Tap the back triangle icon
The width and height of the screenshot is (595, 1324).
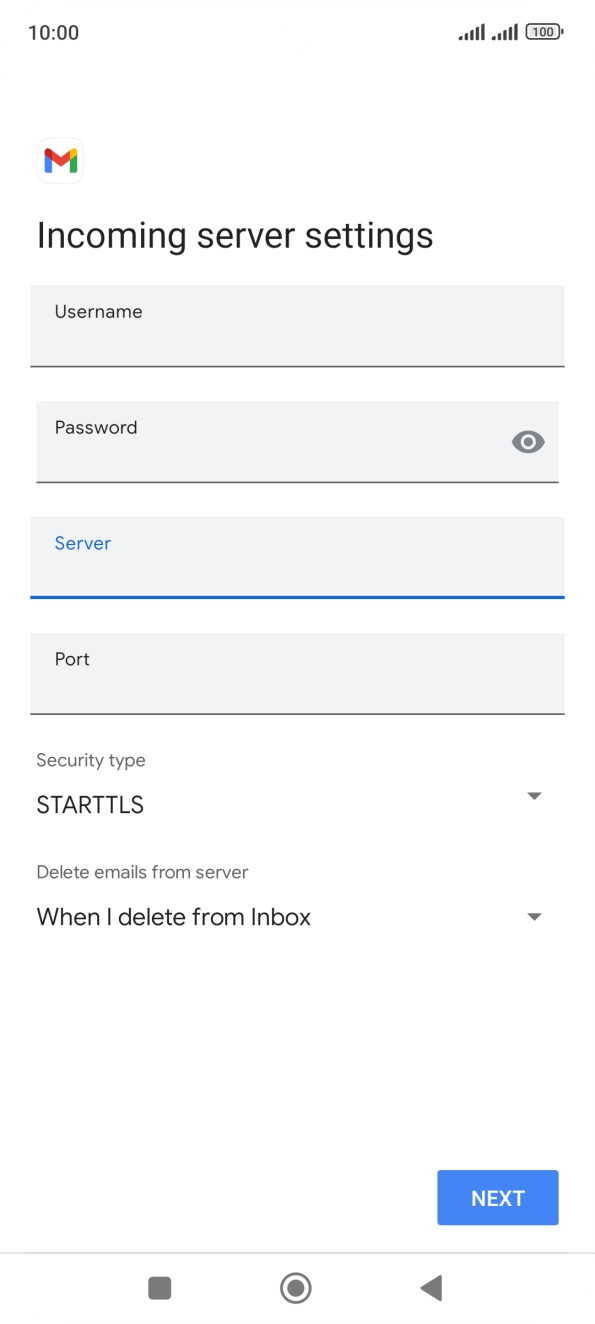coord(431,1288)
